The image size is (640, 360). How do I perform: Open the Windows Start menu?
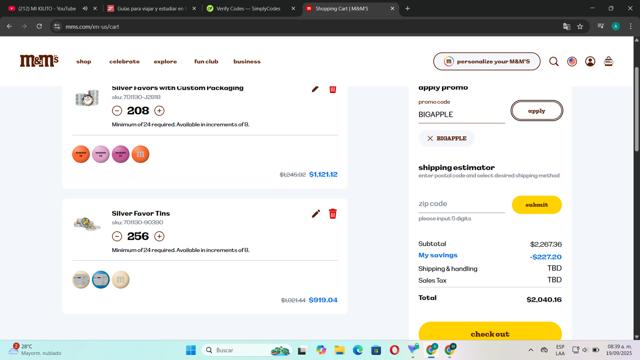tap(191, 350)
